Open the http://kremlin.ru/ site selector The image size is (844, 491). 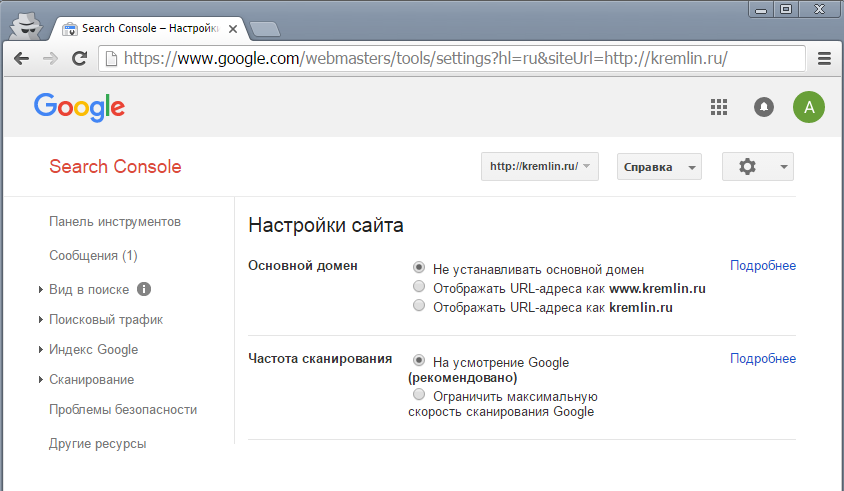tap(539, 166)
